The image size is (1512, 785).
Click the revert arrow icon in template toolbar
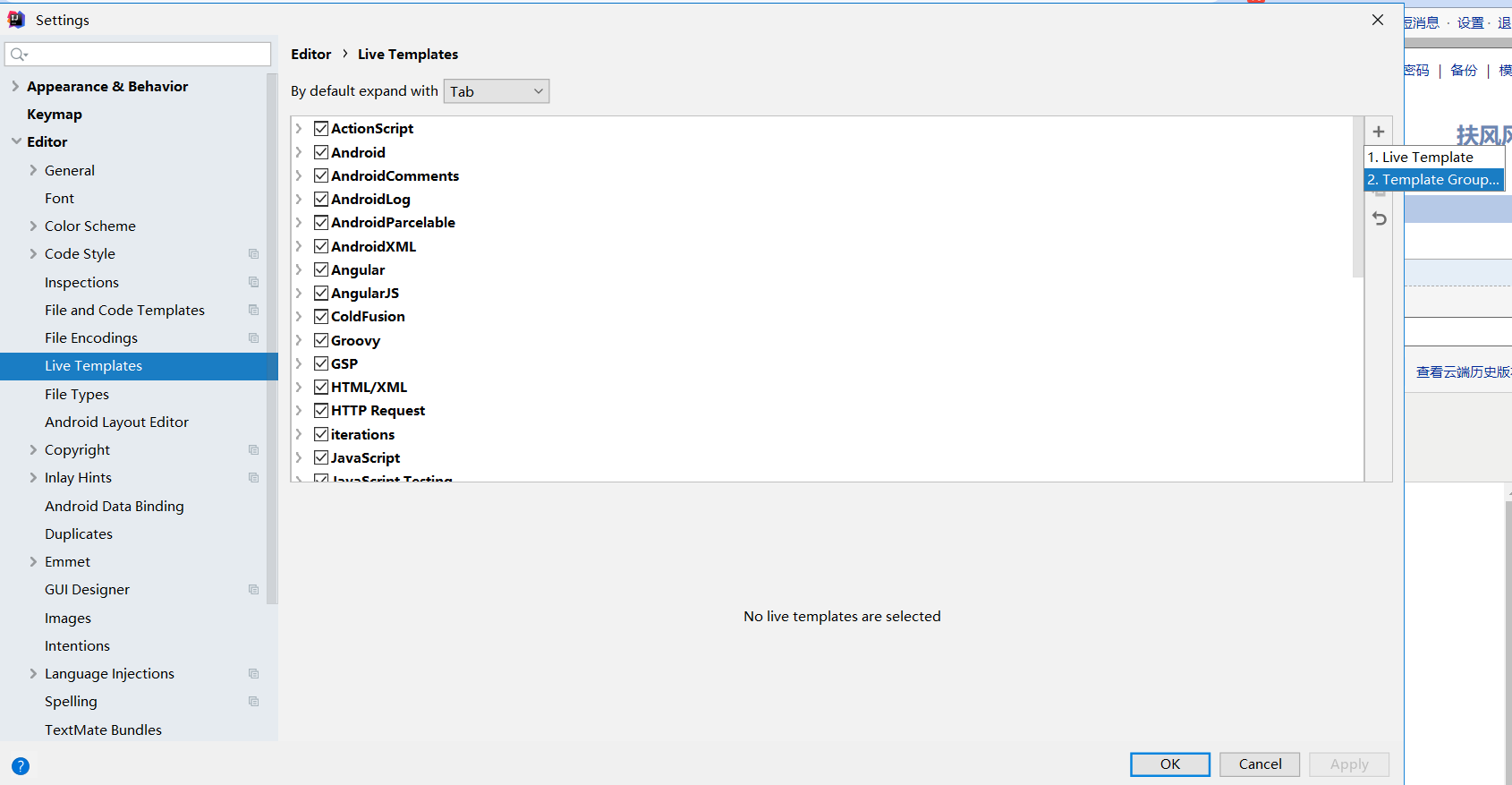1380,218
